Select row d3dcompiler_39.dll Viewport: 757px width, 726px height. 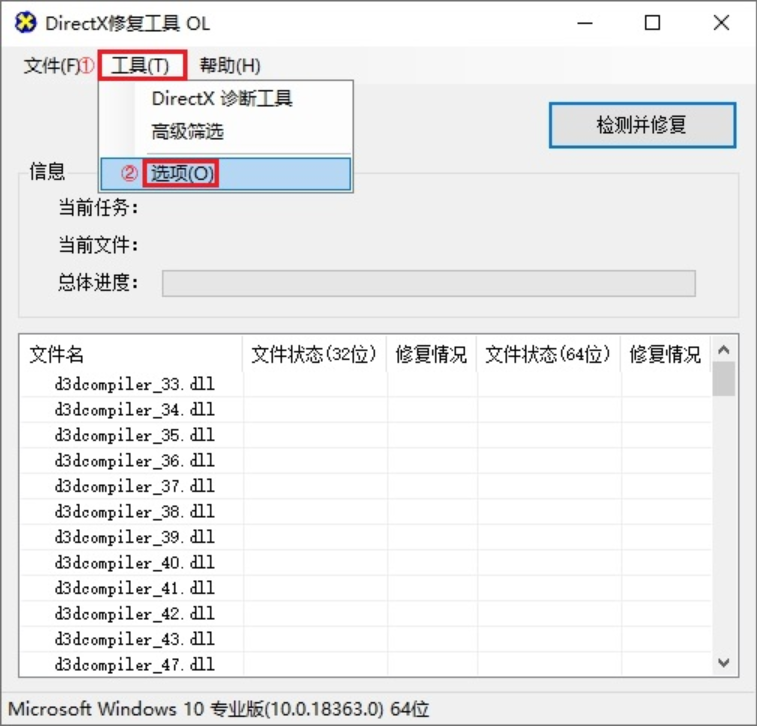(x=366, y=537)
